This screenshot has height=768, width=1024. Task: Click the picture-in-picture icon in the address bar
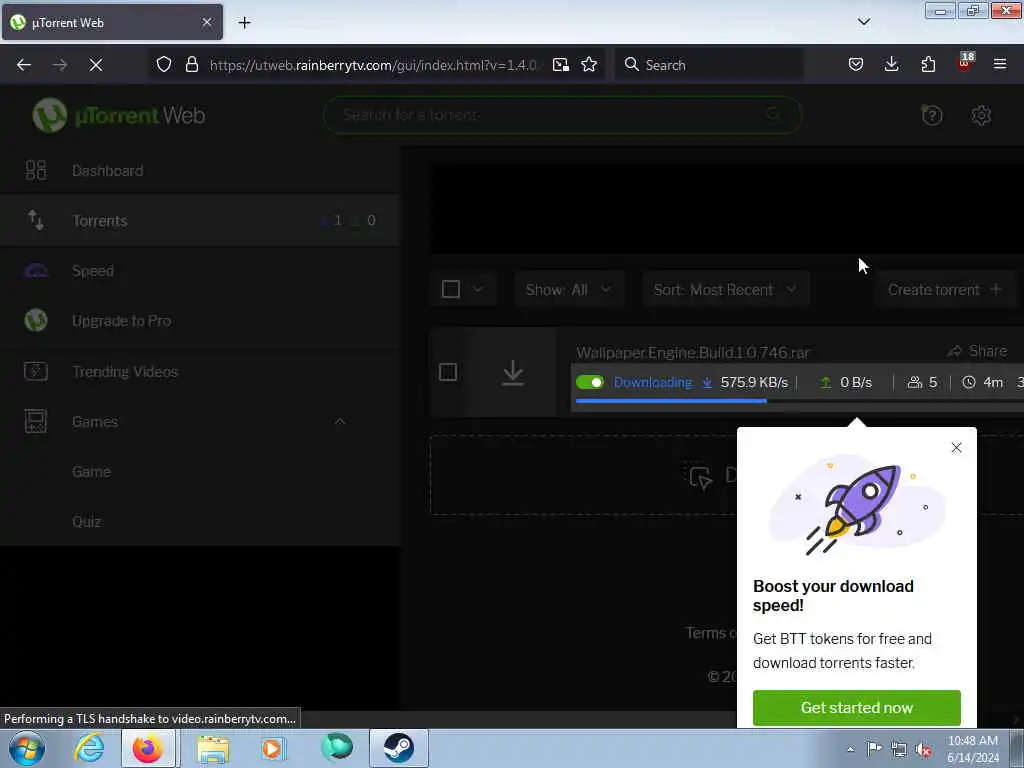(561, 64)
